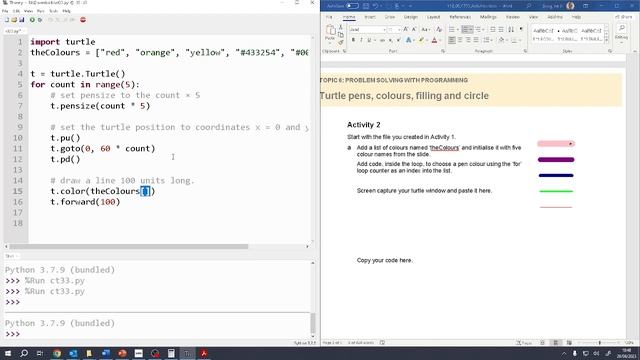Click the Word zoom slider
640x360 pixels.
600,343
